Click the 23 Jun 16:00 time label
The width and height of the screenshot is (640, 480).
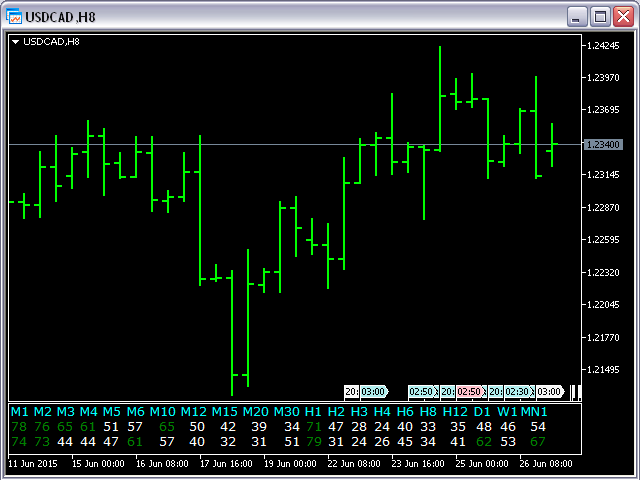click(x=418, y=464)
